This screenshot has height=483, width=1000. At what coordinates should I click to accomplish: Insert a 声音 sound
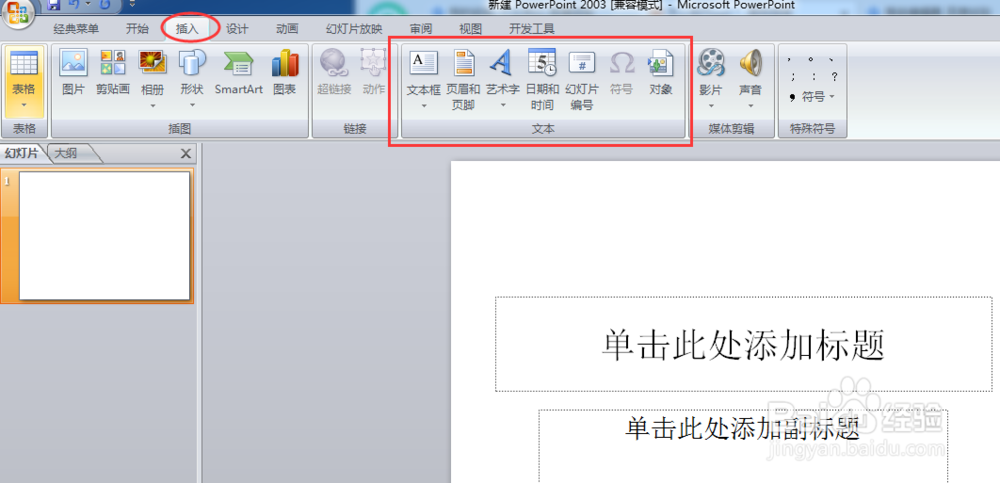(750, 71)
